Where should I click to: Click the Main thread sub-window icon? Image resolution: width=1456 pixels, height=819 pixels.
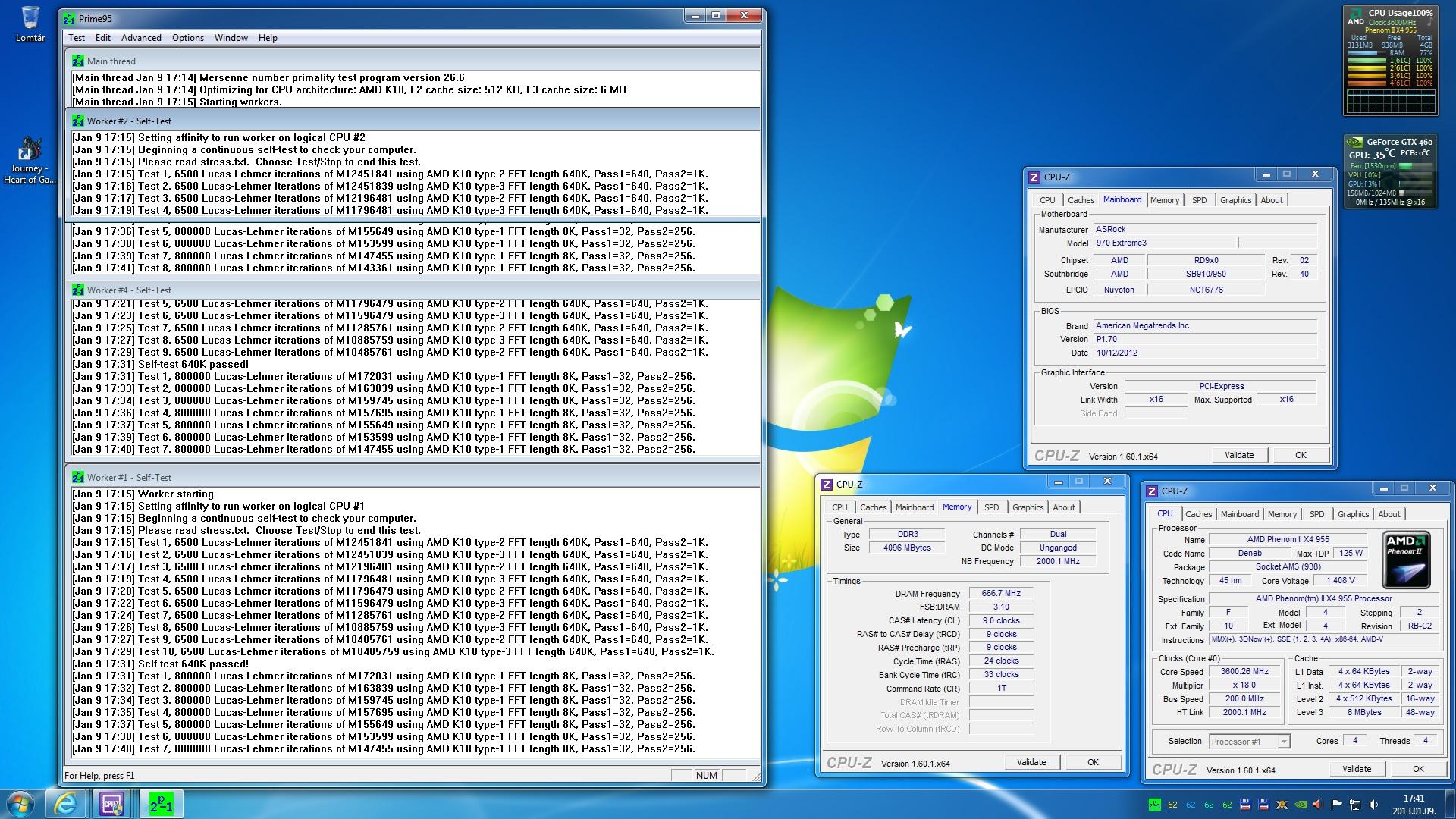click(77, 61)
